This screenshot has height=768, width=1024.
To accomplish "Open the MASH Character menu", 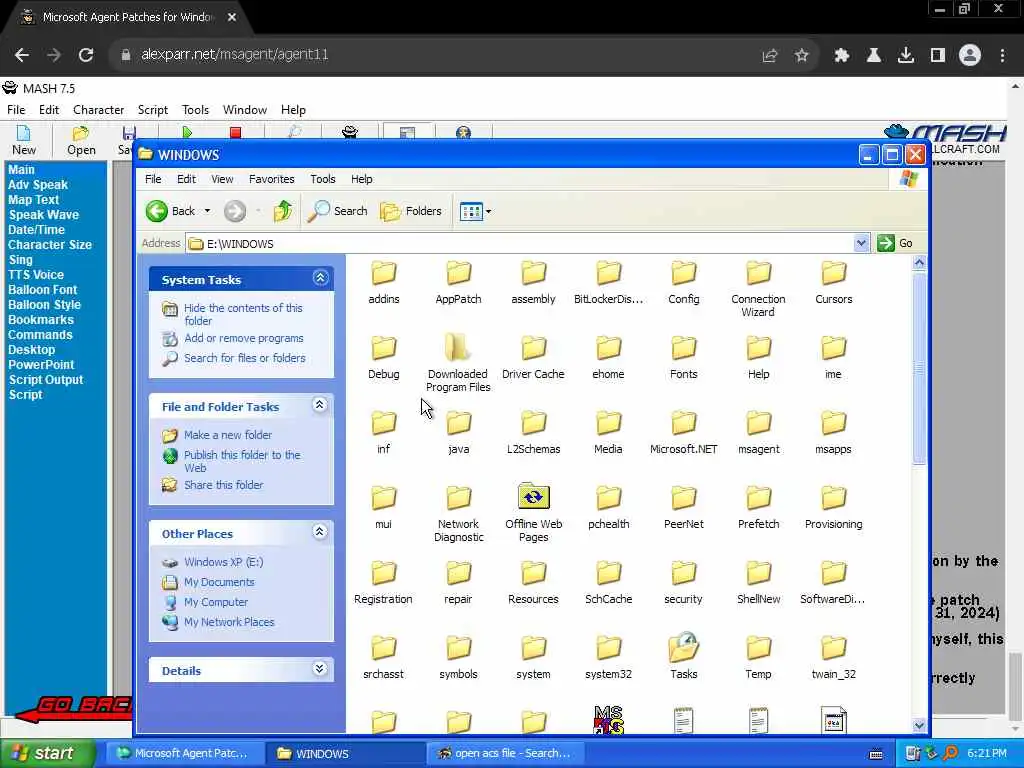I will coord(99,110).
